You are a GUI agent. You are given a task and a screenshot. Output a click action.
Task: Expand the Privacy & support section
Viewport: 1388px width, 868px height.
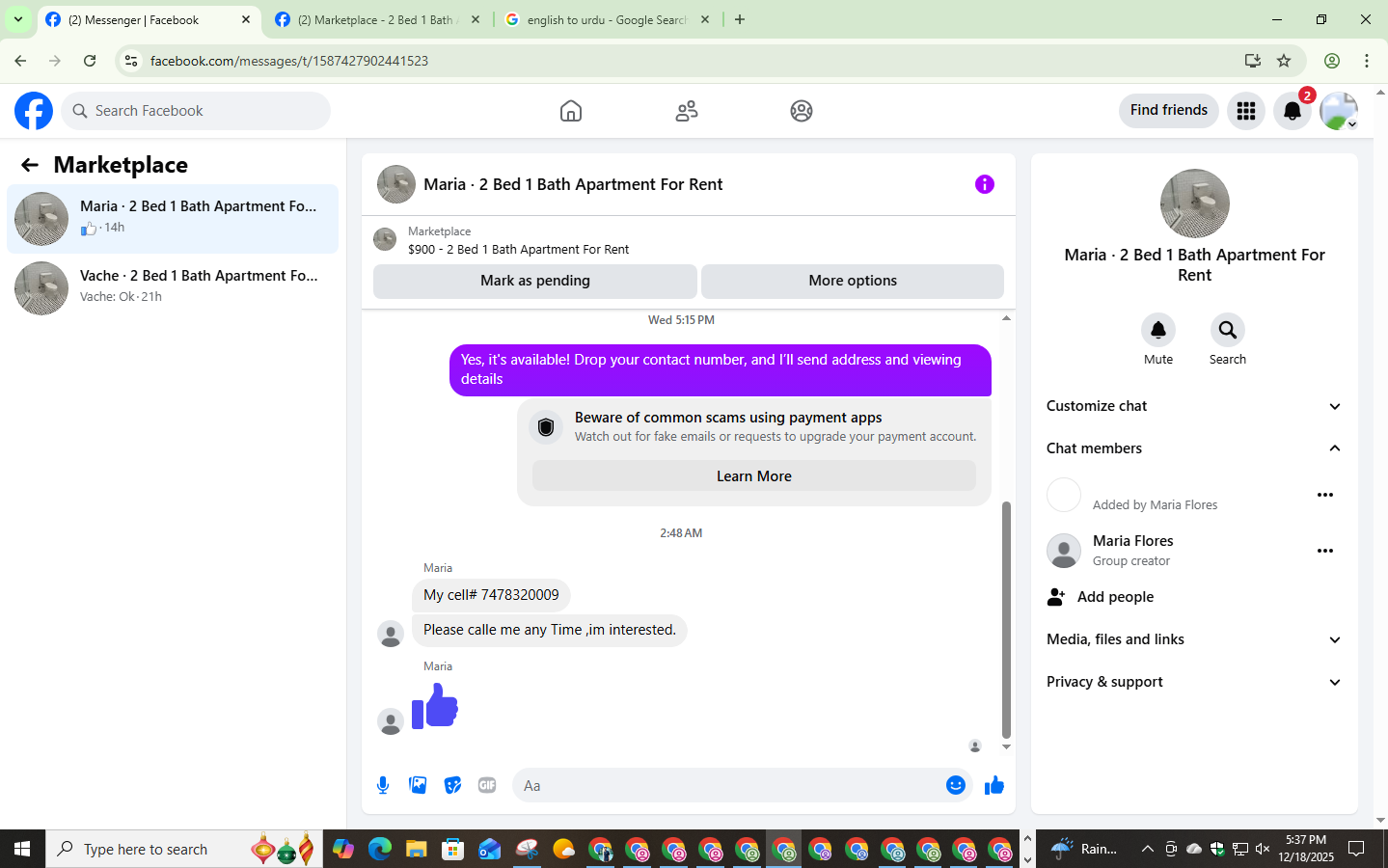tap(1194, 682)
